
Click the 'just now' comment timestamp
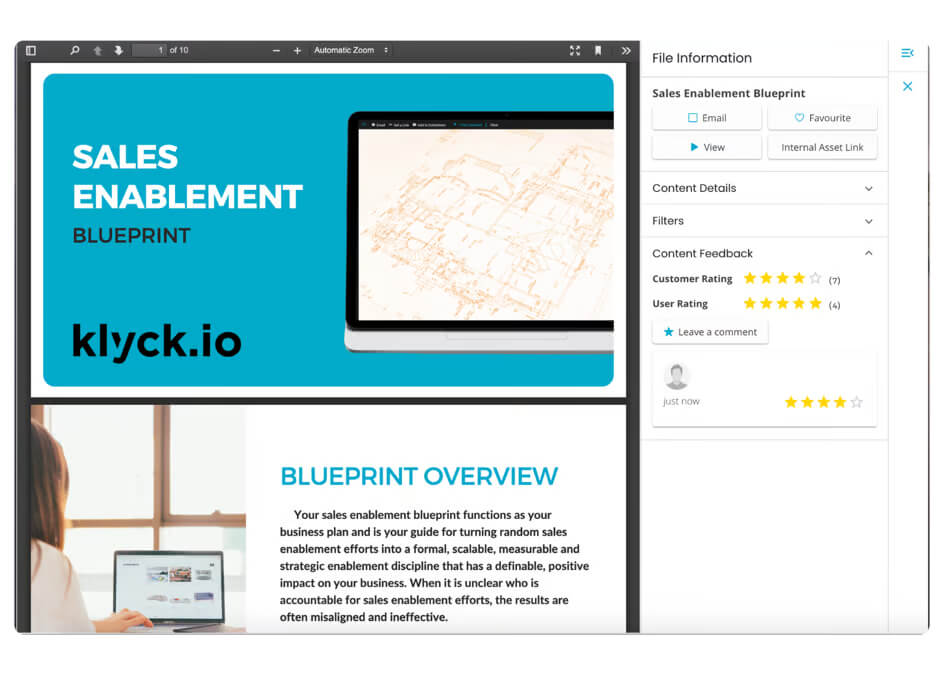(x=681, y=402)
